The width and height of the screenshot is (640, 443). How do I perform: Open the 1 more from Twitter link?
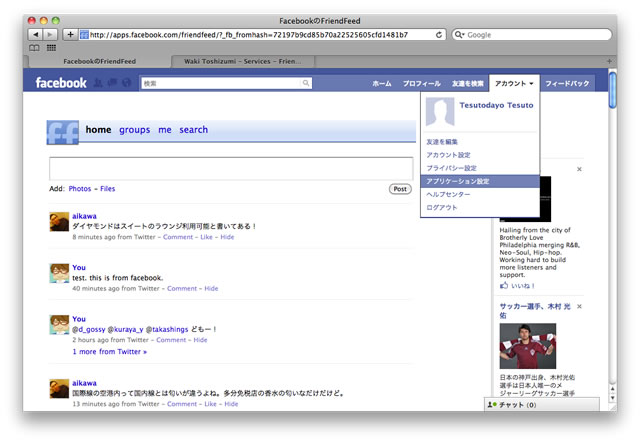pos(109,352)
